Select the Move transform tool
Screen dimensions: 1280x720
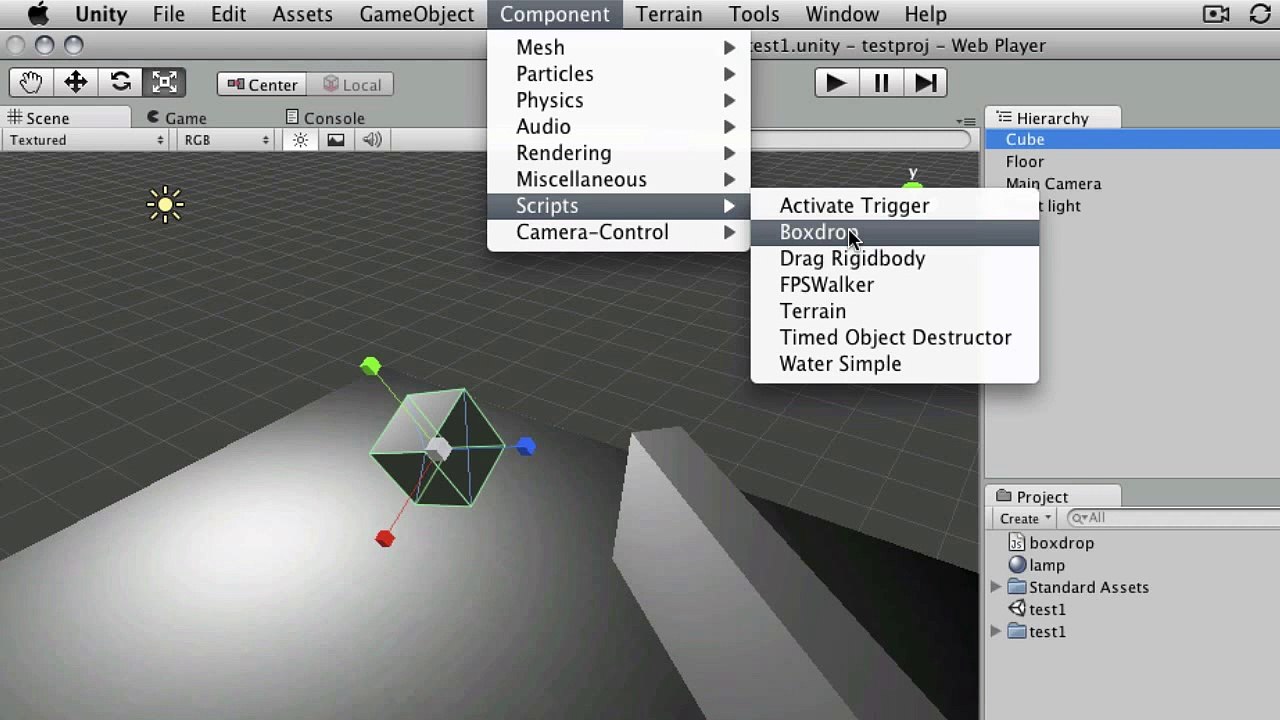[76, 83]
